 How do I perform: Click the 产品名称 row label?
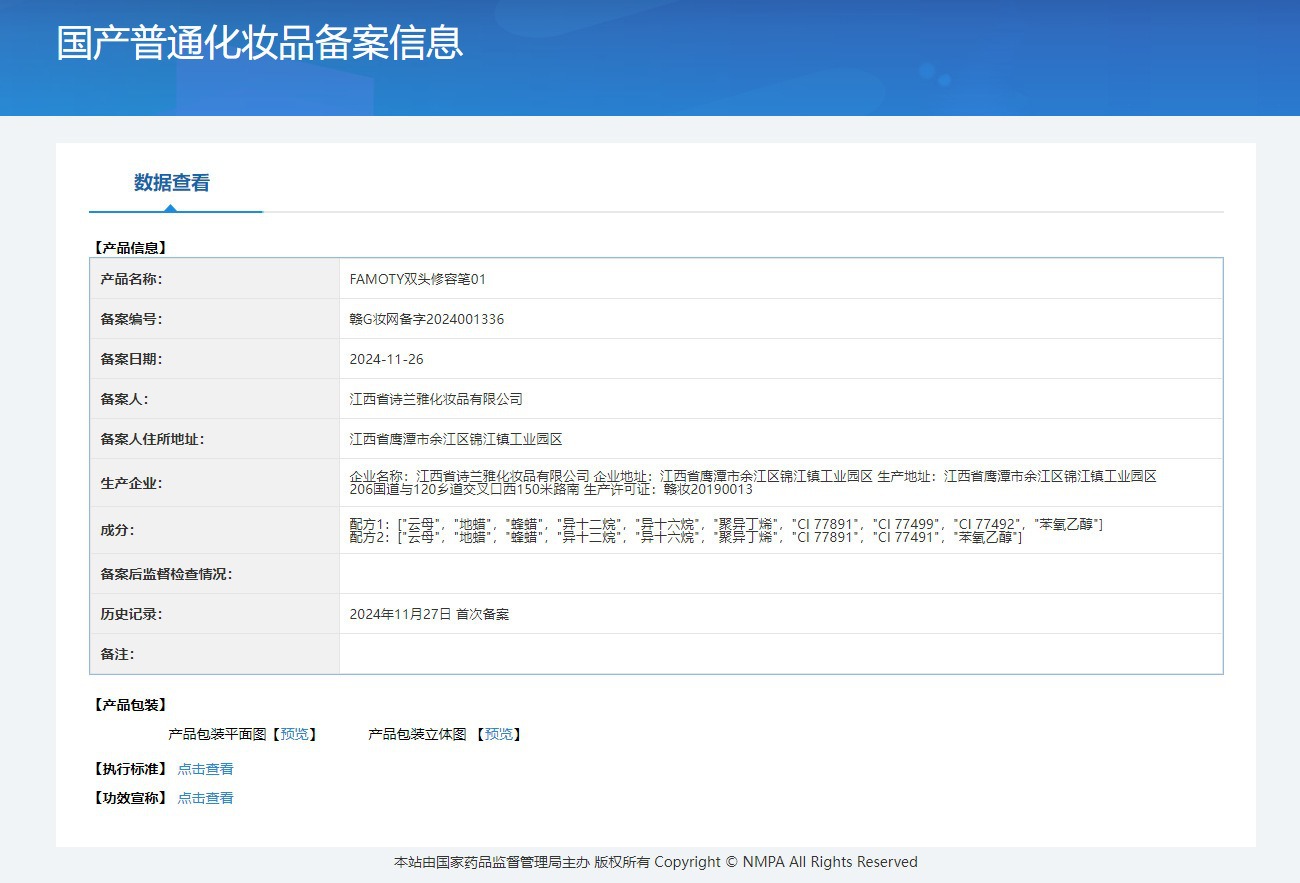pos(131,279)
